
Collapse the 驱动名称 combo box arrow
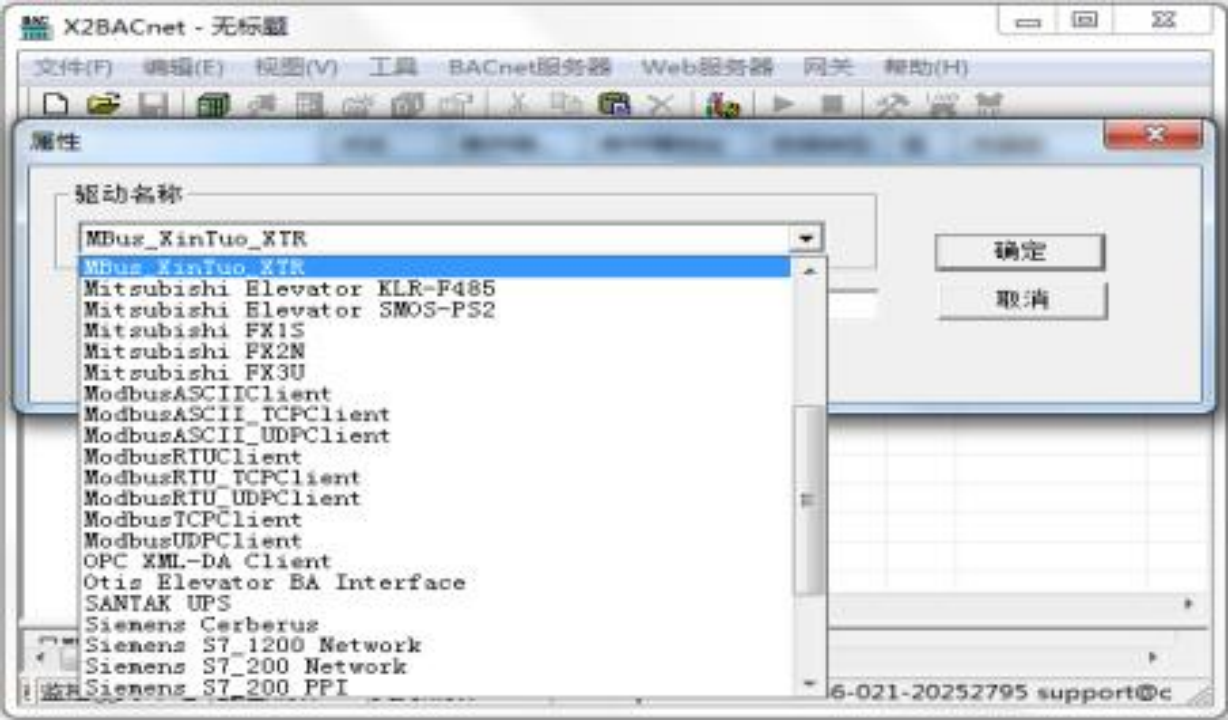click(805, 239)
